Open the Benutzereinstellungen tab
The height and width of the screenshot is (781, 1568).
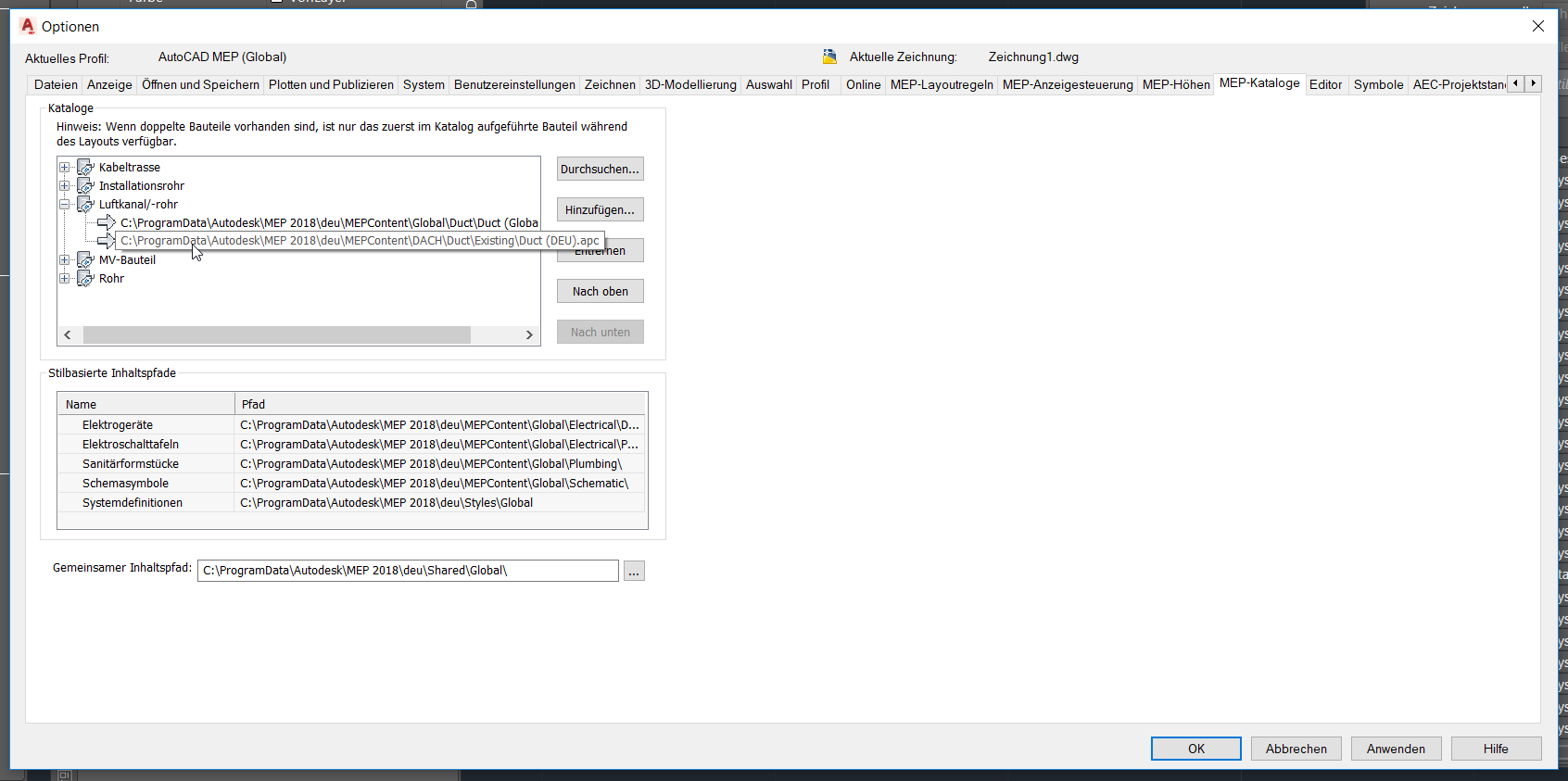[514, 84]
